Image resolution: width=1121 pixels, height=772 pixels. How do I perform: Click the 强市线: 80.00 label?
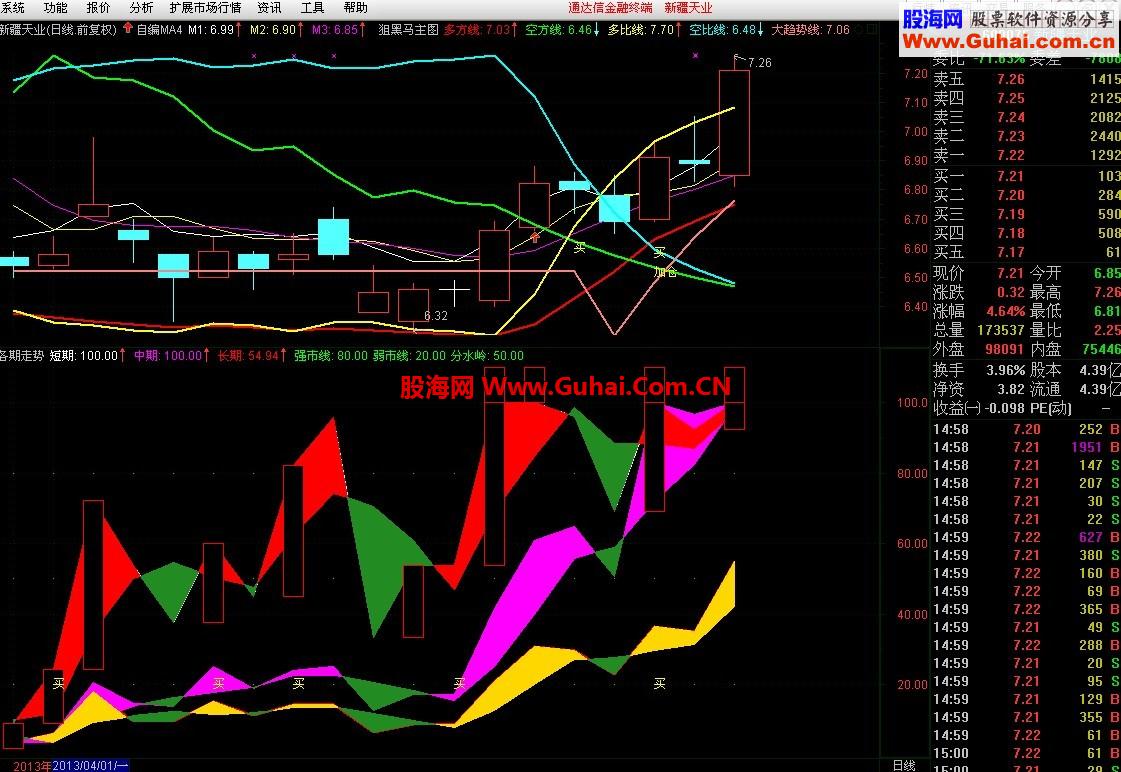coord(330,355)
